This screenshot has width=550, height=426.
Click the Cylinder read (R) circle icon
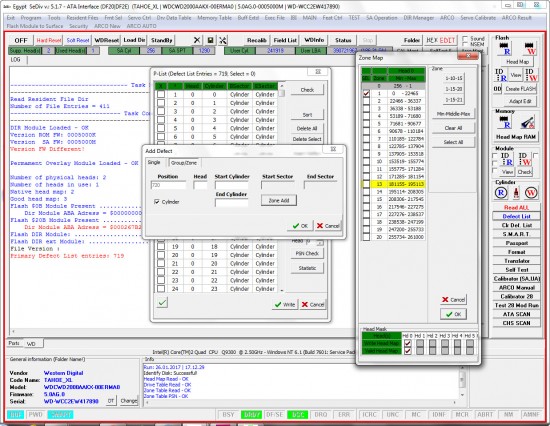[x=501, y=193]
